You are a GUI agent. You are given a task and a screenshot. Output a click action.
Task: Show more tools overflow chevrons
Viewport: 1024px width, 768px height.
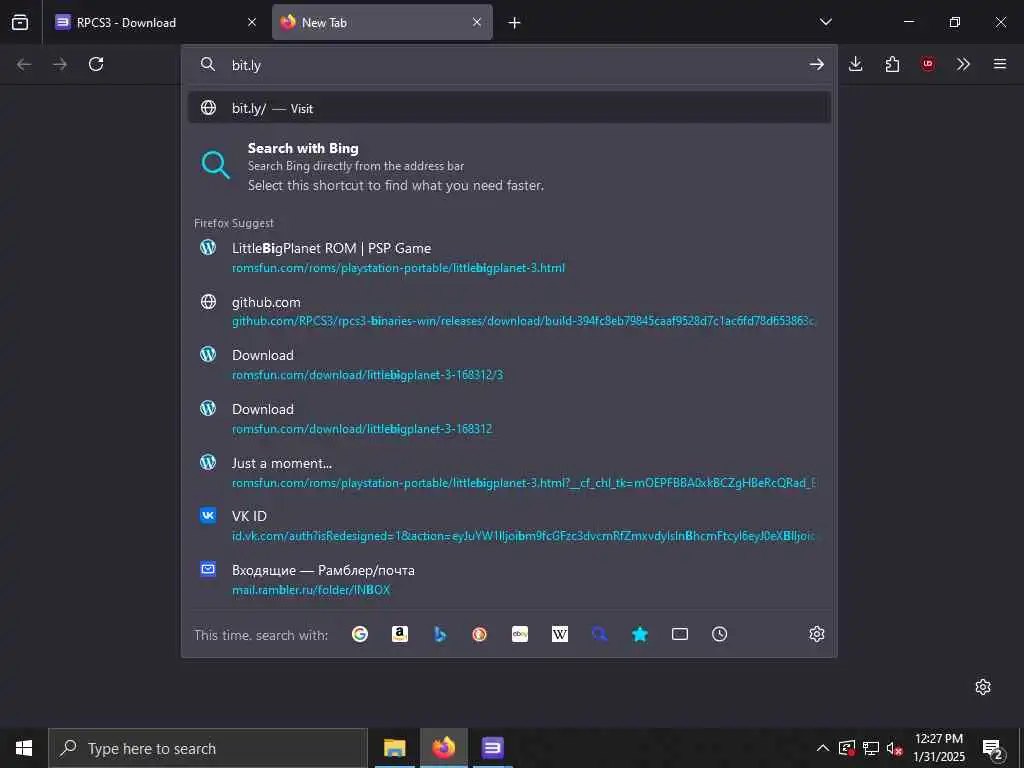click(x=963, y=64)
